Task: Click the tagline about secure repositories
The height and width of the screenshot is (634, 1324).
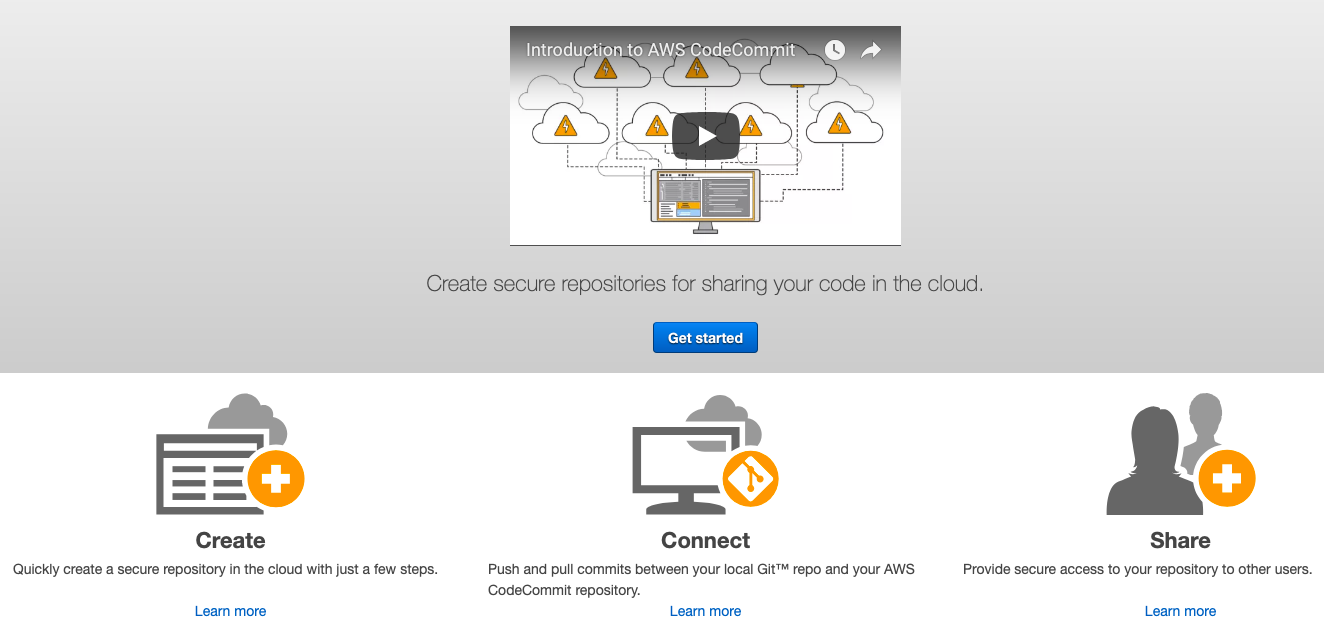Action: click(x=705, y=284)
